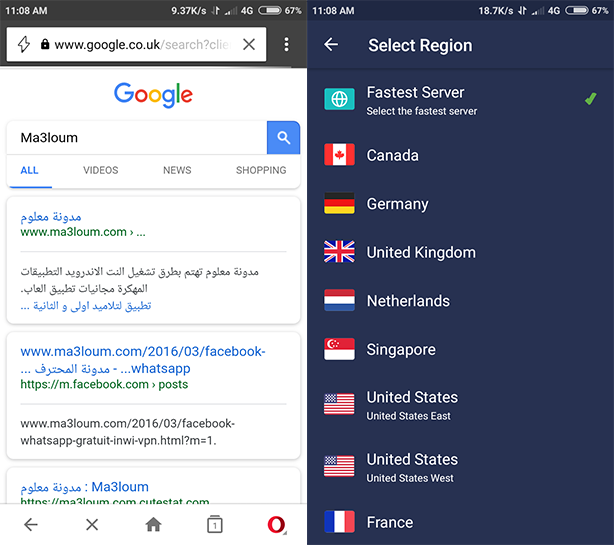Image resolution: width=614 pixels, height=545 pixels.
Task: Select the Singapore label
Action: point(401,350)
